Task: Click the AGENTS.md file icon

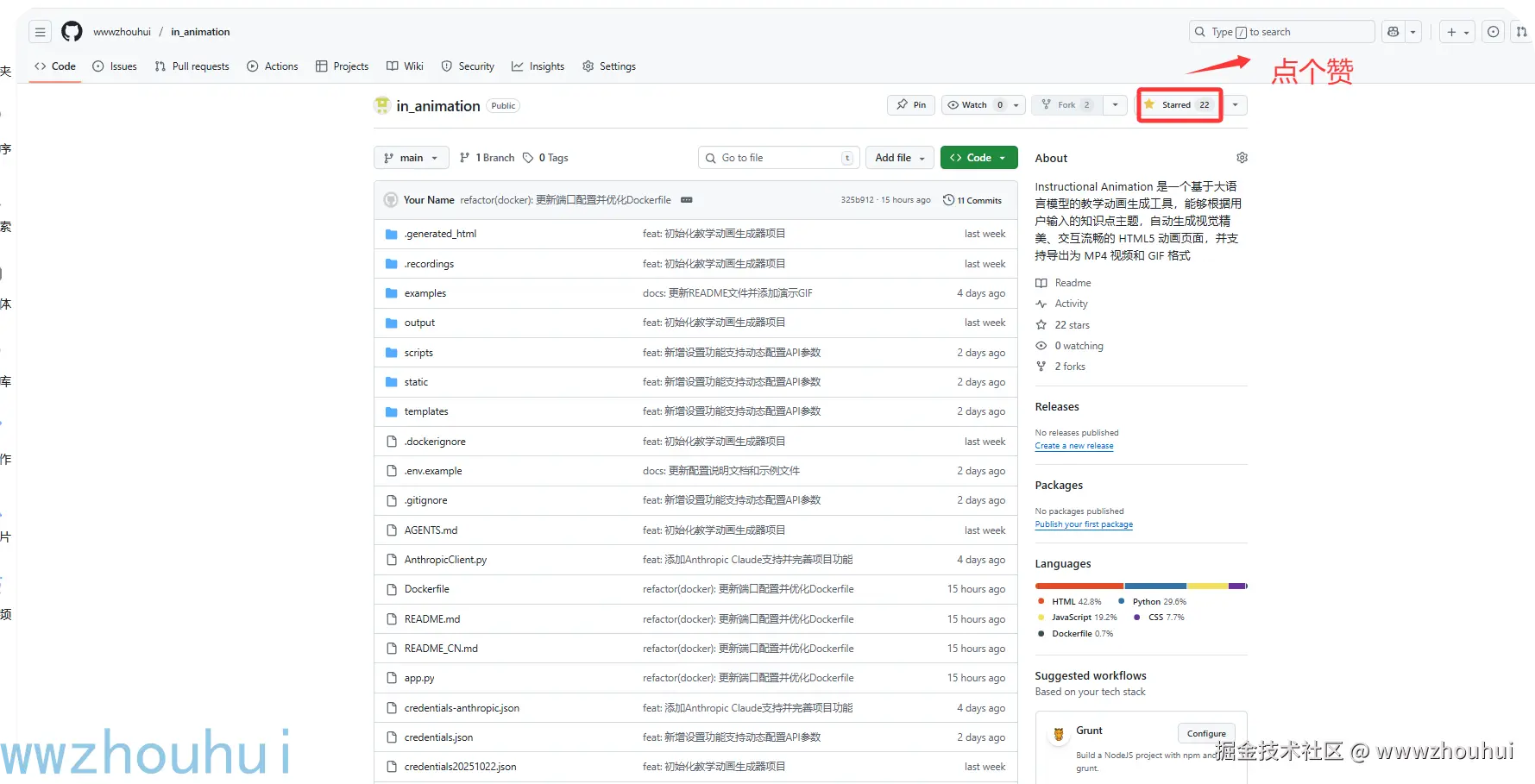Action: pos(392,530)
